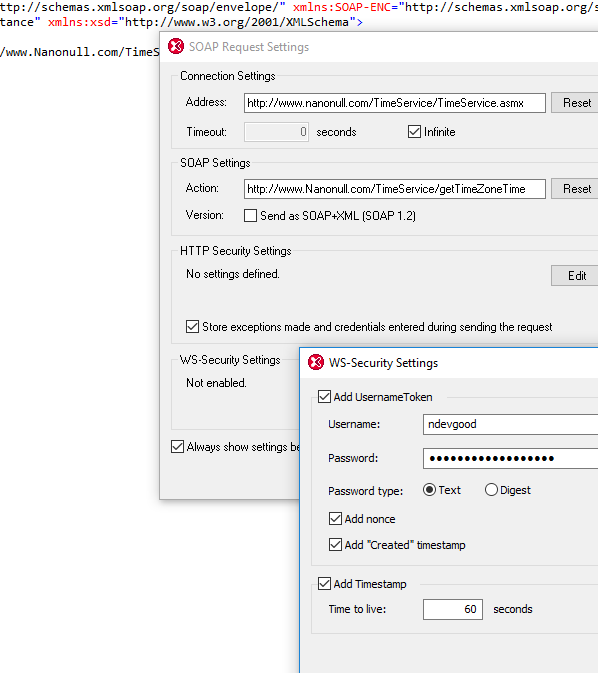Edit the HTTP Security Settings
The width and height of the screenshot is (598, 673).
point(575,276)
